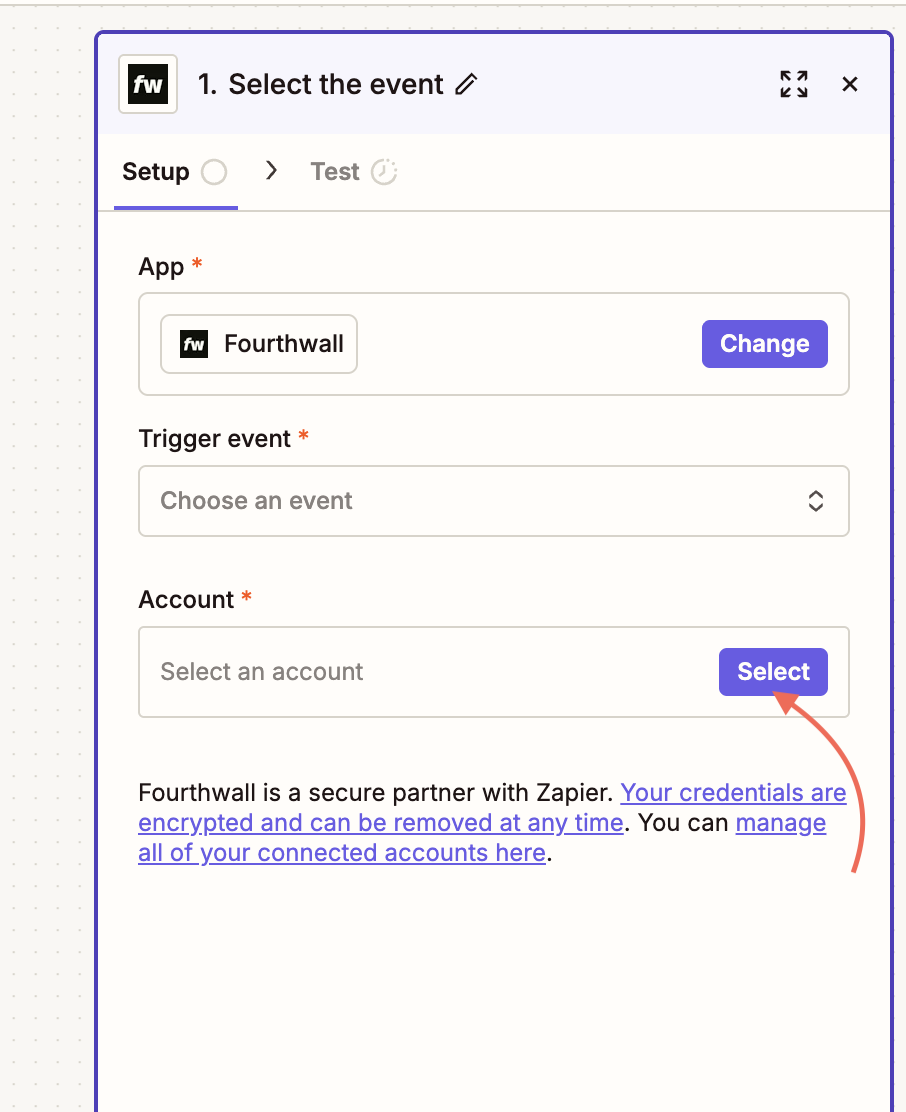This screenshot has height=1112, width=906.
Task: Click the step title Select the event
Action: click(x=322, y=85)
